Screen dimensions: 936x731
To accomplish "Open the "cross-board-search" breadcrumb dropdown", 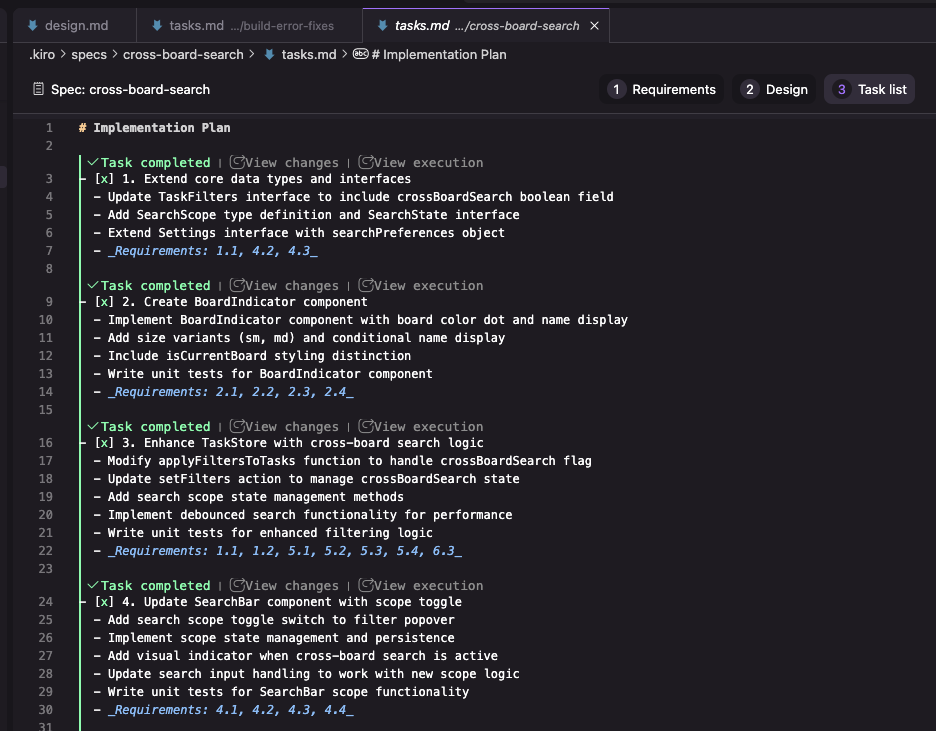I will (183, 55).
